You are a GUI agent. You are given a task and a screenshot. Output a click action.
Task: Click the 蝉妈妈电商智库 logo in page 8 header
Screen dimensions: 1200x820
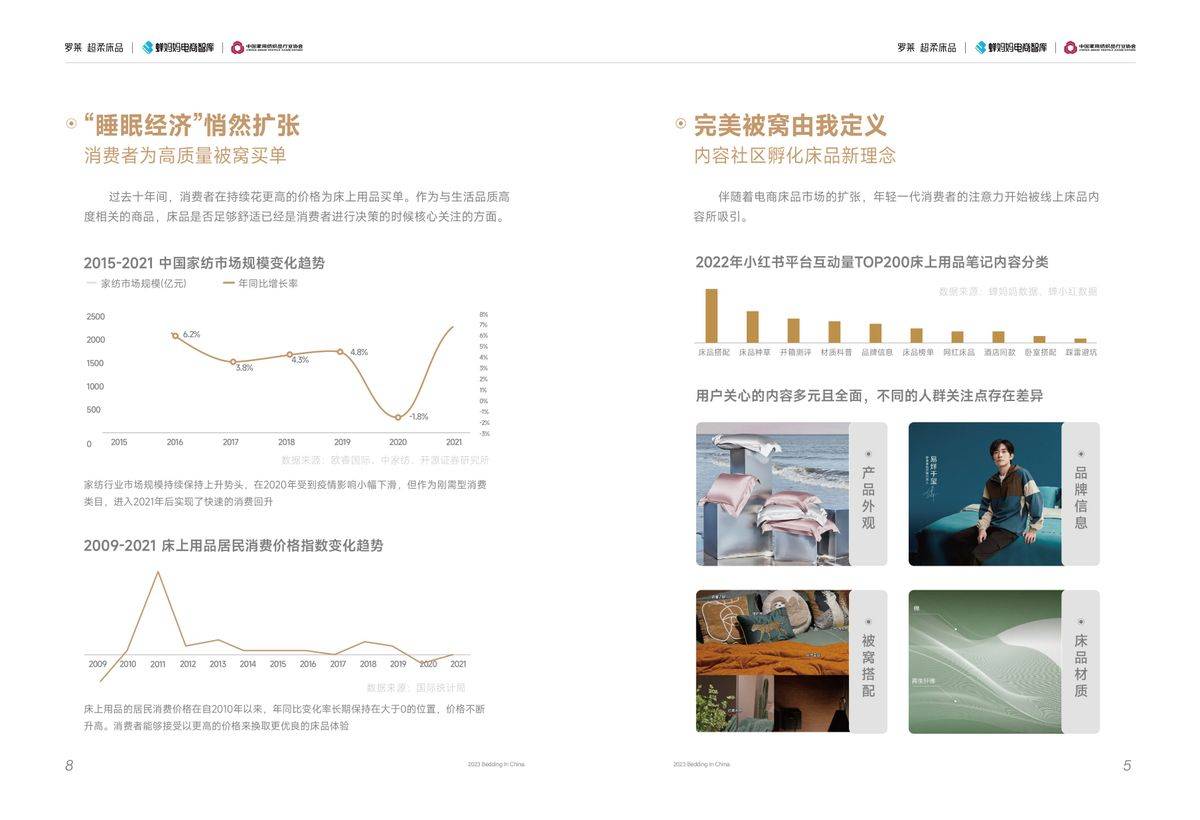point(178,47)
